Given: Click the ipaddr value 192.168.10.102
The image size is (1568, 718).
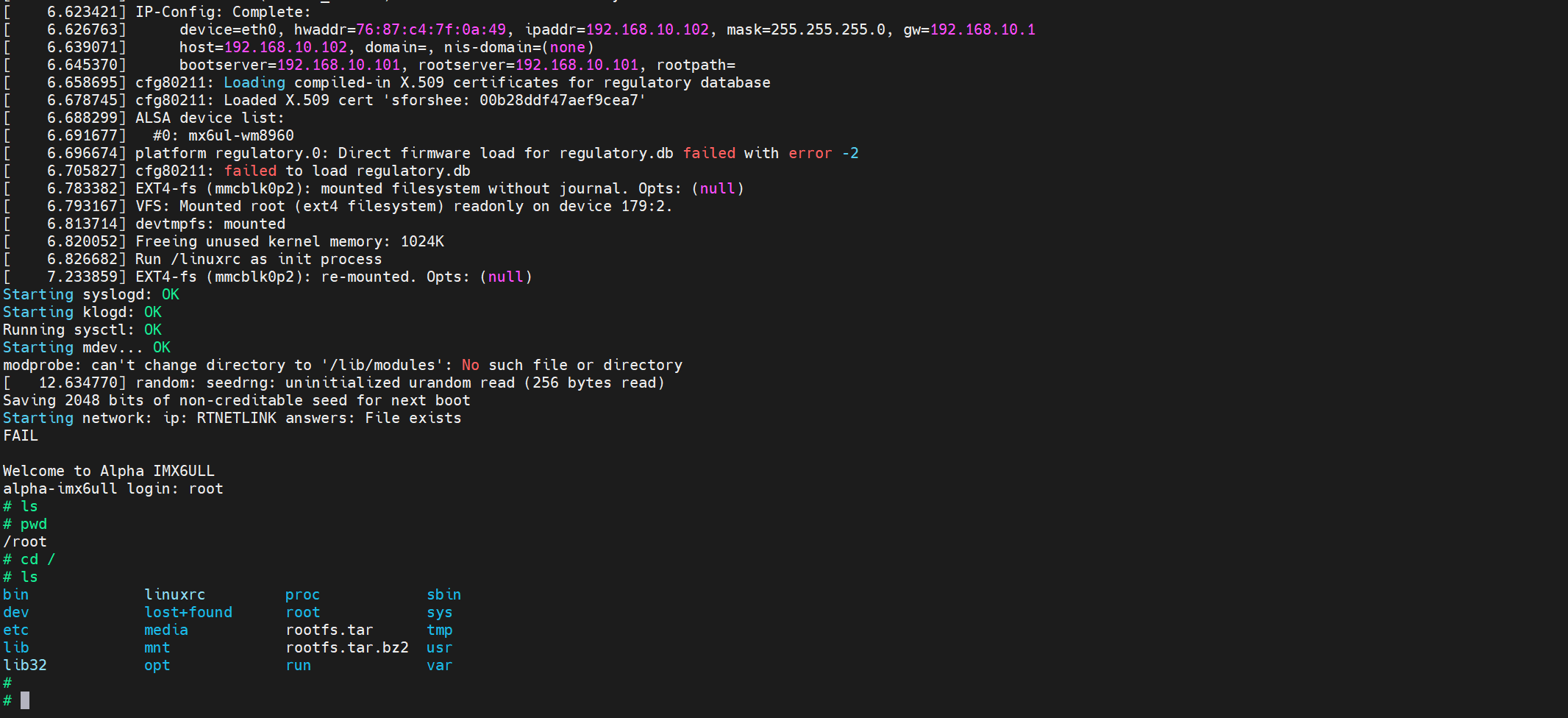Looking at the screenshot, I should point(647,29).
